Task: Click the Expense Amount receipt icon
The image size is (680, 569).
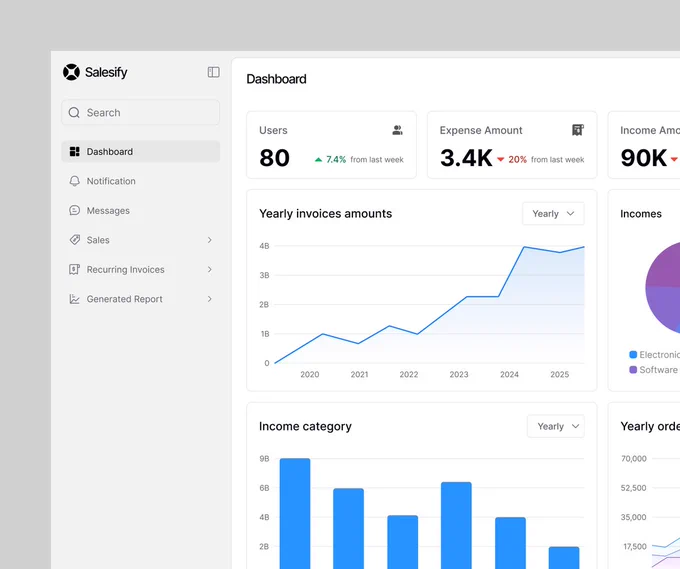Action: (x=578, y=130)
